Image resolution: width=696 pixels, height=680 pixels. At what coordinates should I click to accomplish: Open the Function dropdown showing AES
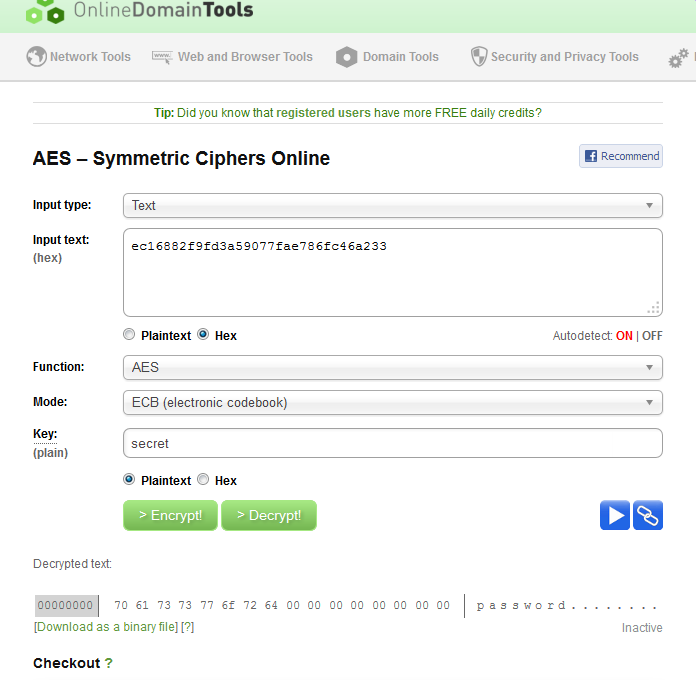[392, 367]
